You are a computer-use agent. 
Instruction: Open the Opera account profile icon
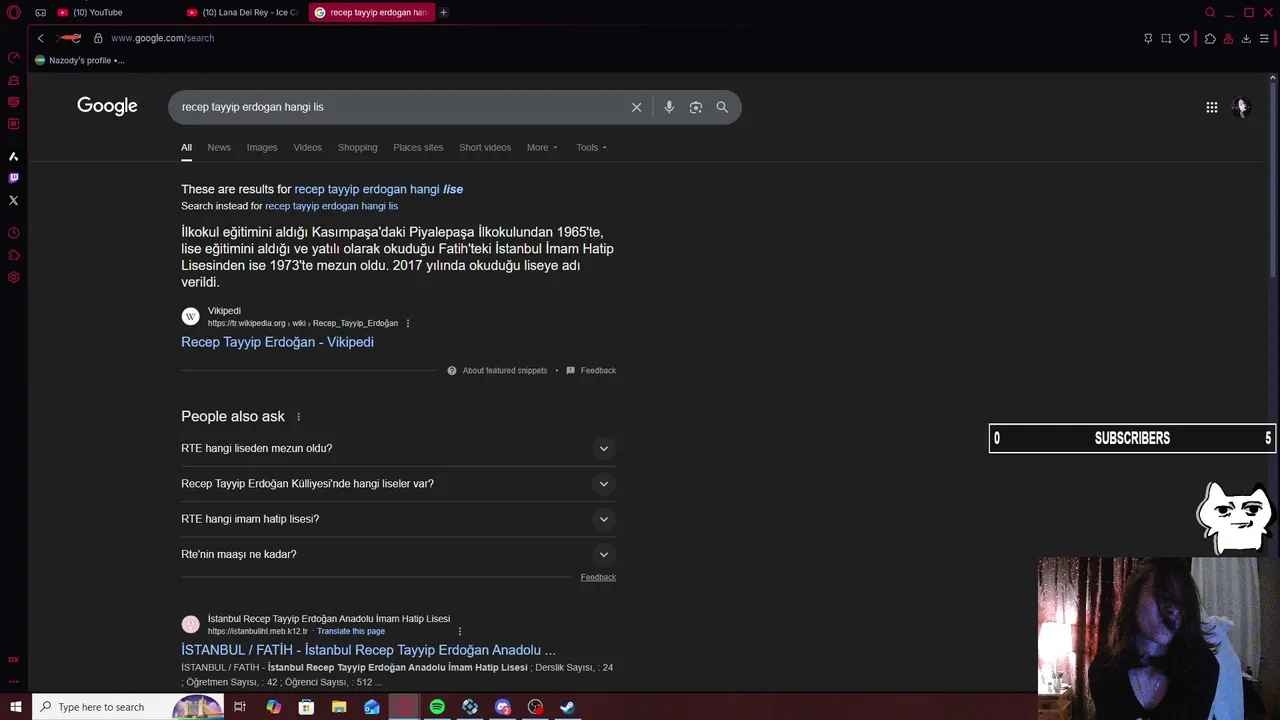(x=1228, y=38)
